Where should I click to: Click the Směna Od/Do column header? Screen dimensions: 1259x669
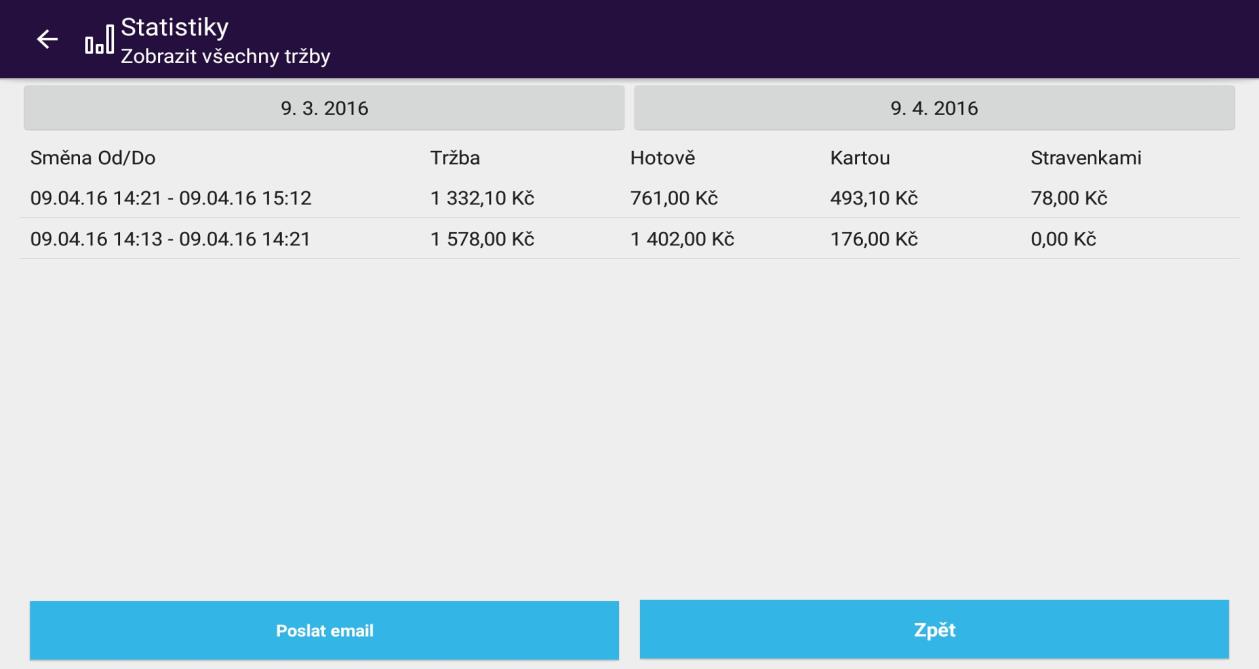93,158
